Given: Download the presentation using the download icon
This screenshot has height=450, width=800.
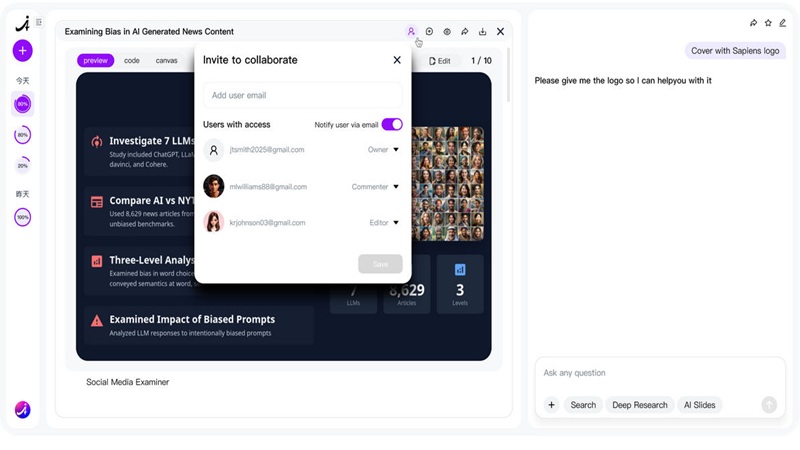Looking at the screenshot, I should tap(483, 32).
